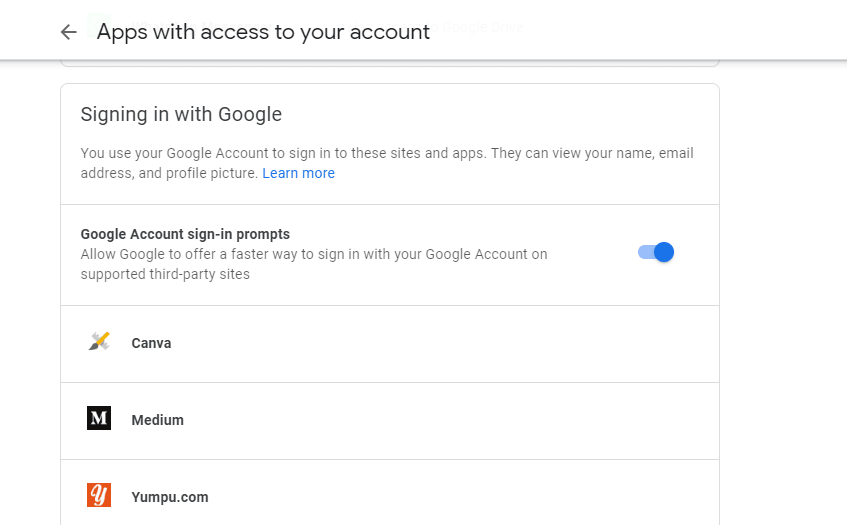Click empty space in the Medium row

pyautogui.click(x=432, y=421)
